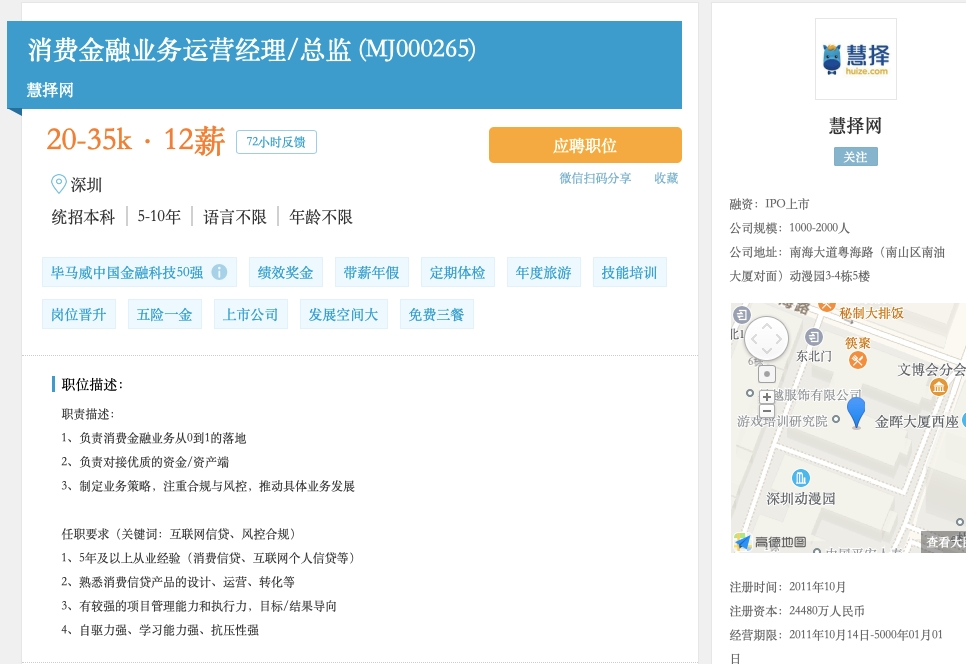This screenshot has height=664, width=966.
Task: Click the 慧择 huize.com company logo
Action: point(855,59)
